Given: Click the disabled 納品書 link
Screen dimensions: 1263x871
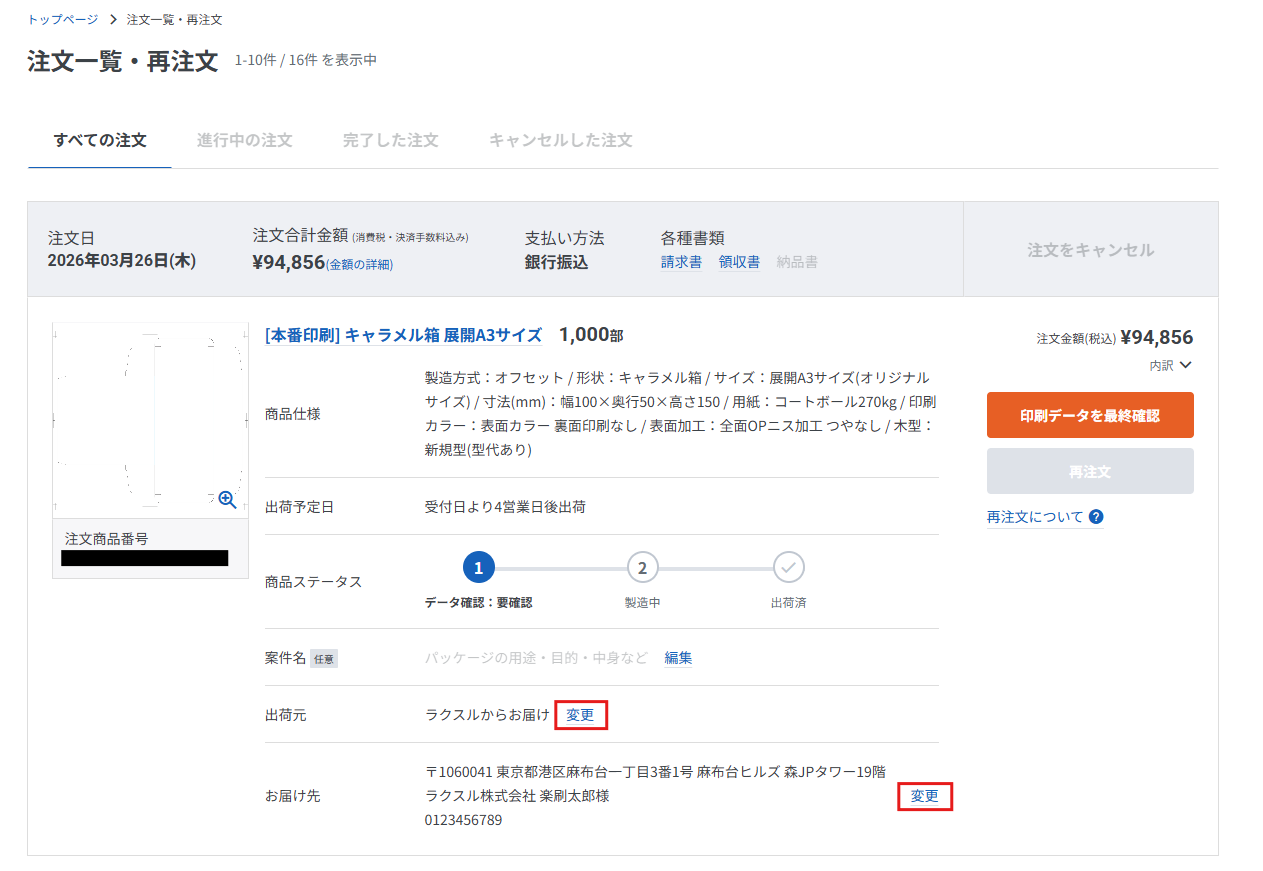Looking at the screenshot, I should pos(797,262).
